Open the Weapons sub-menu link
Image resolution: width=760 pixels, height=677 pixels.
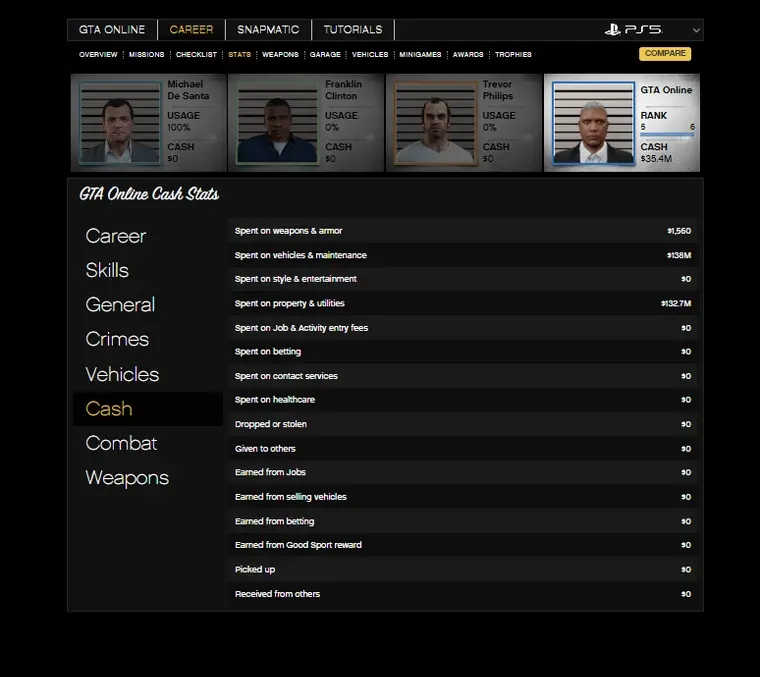(x=280, y=54)
